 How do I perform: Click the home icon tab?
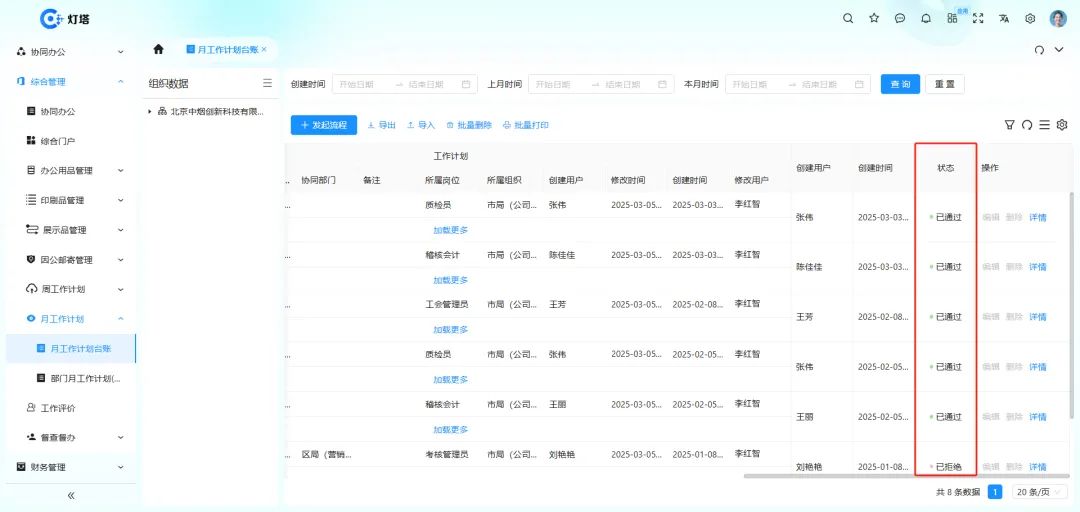158,49
